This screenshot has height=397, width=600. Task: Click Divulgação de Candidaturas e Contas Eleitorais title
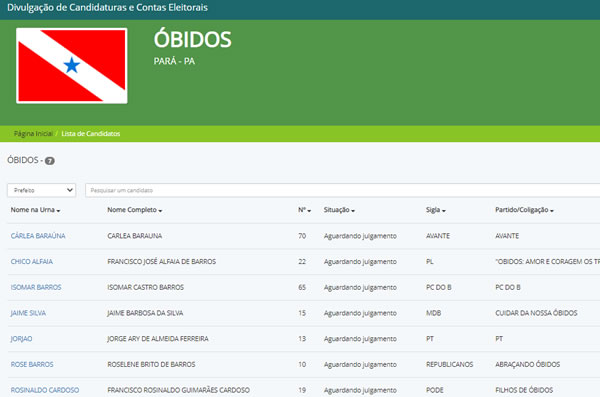108,8
